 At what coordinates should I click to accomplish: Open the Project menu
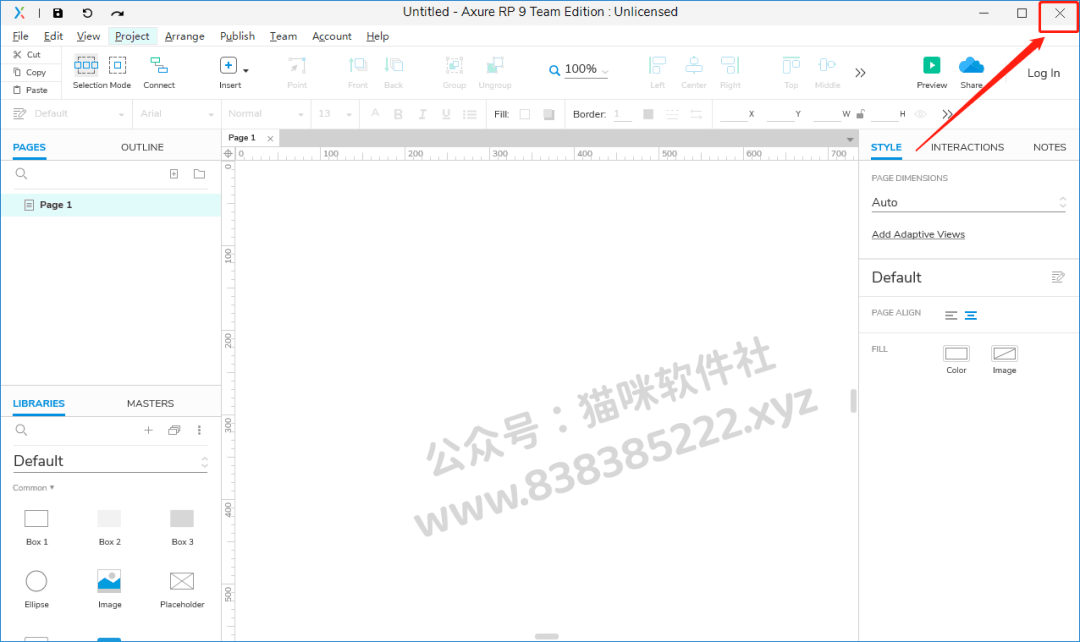pos(132,36)
